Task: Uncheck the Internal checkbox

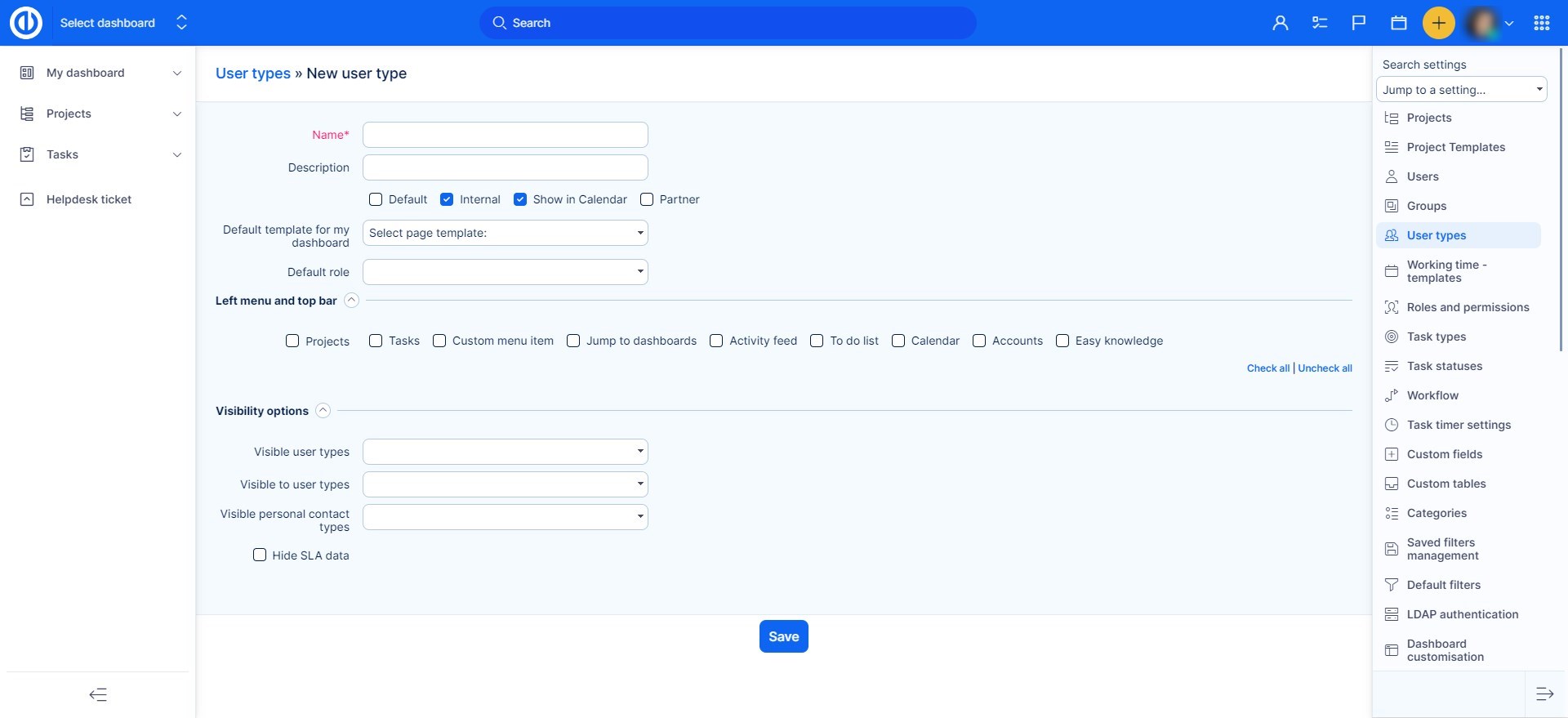Action: tap(447, 199)
